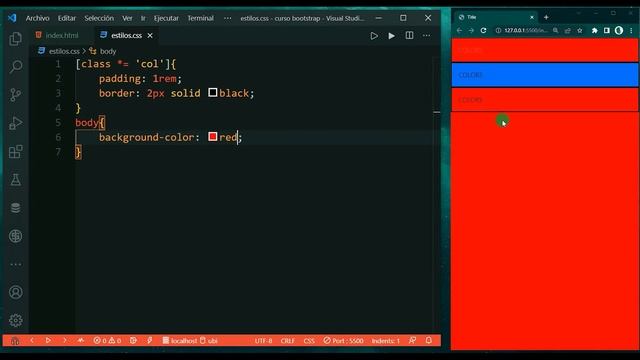The image size is (640, 360).
Task: Open the Ver menu
Action: pyautogui.click(x=127, y=18)
